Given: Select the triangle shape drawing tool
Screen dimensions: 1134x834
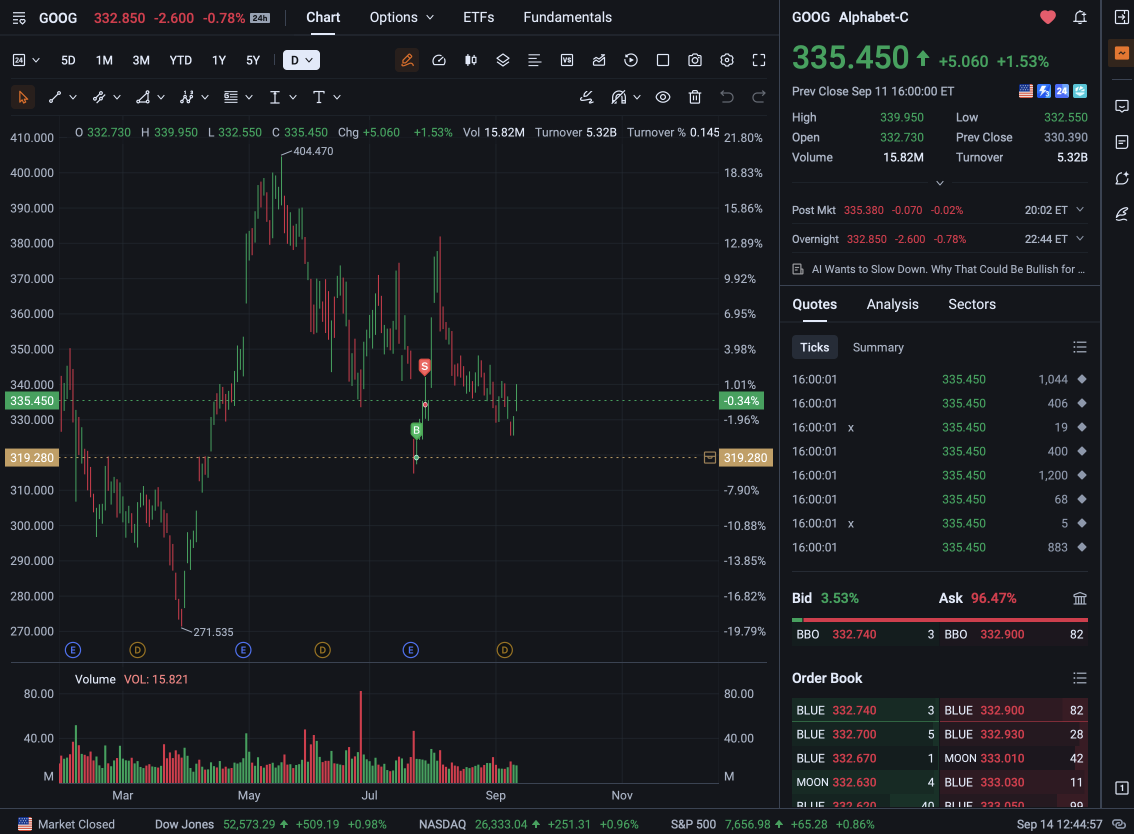Looking at the screenshot, I should [143, 97].
